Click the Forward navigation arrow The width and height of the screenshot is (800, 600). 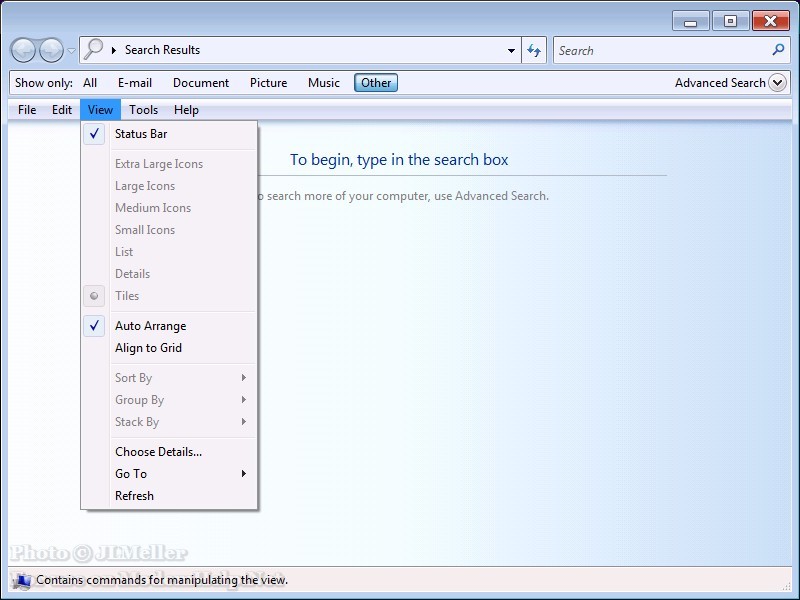tap(52, 50)
